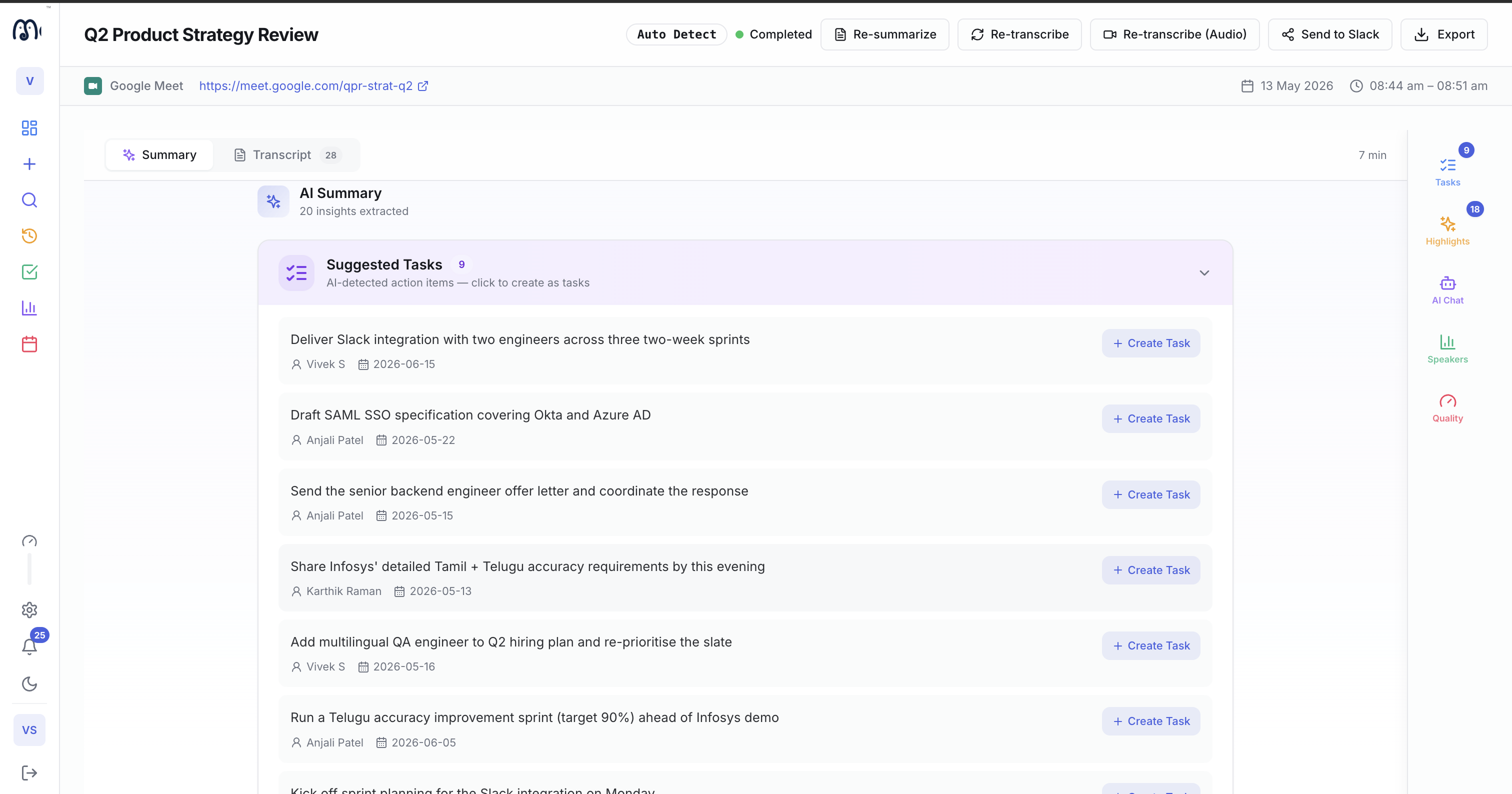Click assignee Vivek S on Slack integration task

coord(318,364)
